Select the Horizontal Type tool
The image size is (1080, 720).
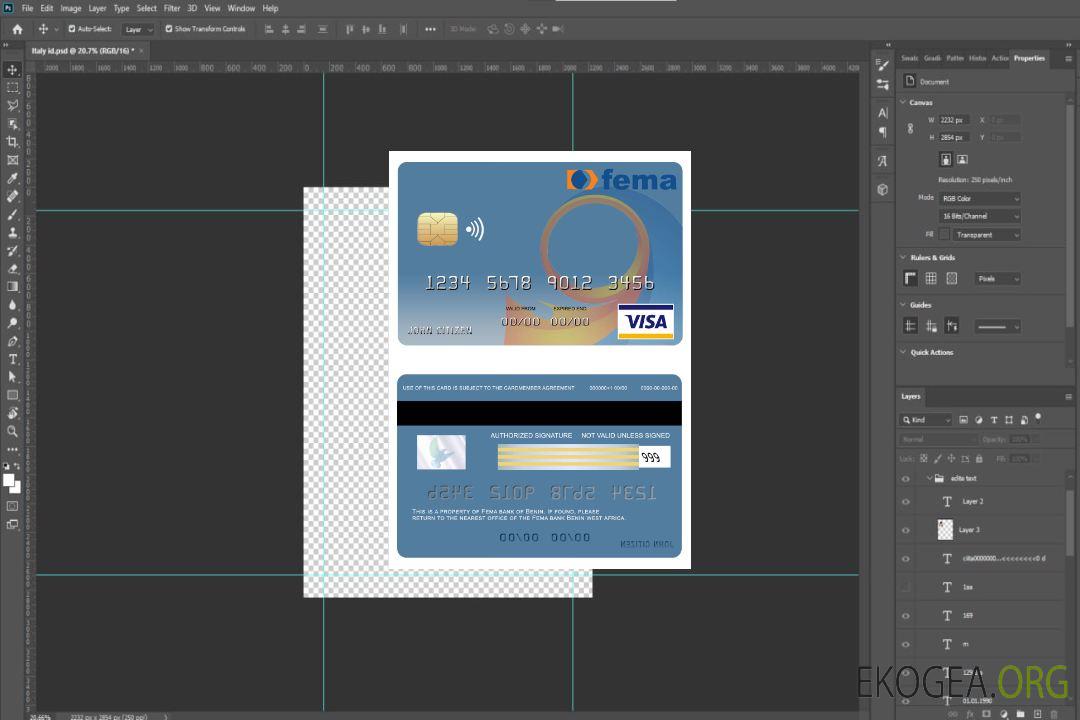coord(12,359)
